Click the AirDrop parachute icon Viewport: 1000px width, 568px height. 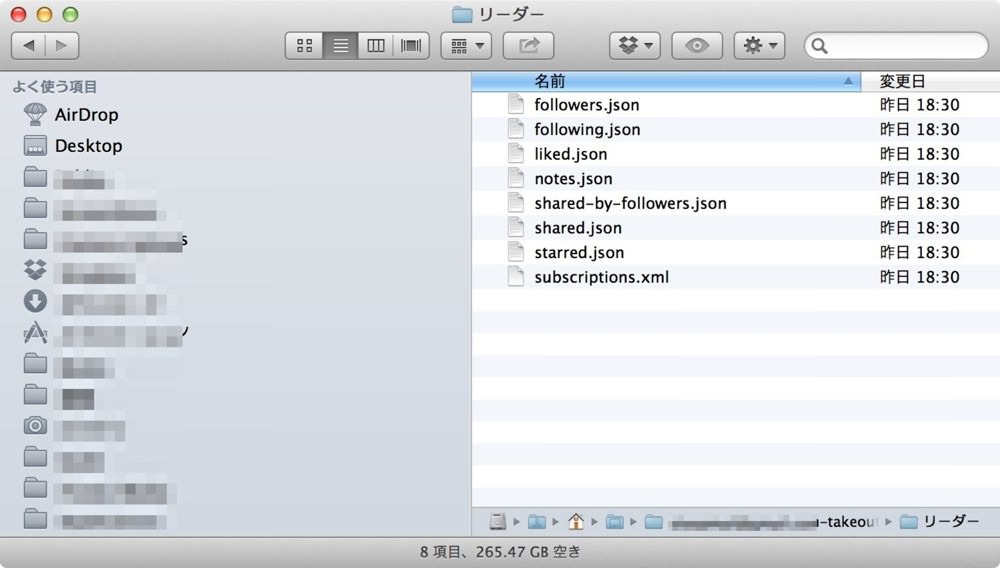click(x=35, y=115)
